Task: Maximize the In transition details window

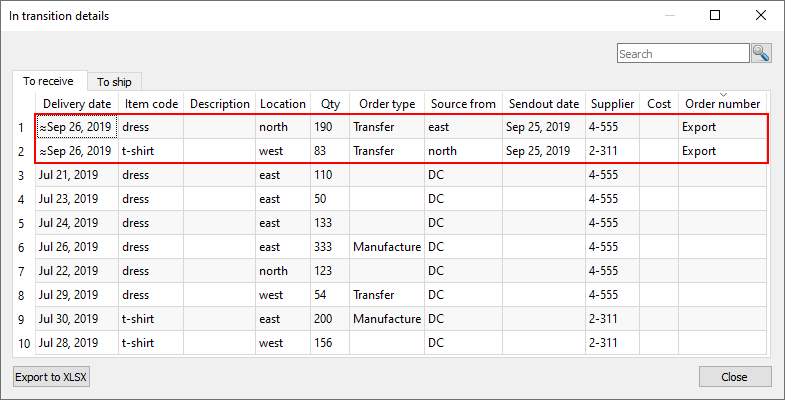Action: tap(715, 16)
